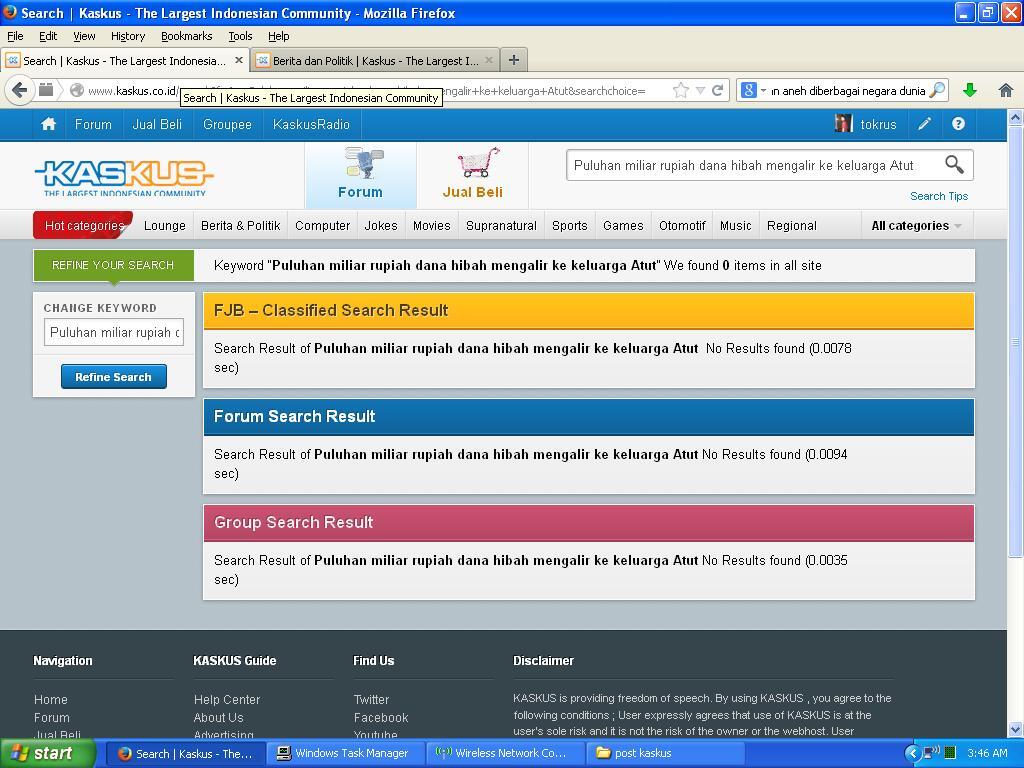
Task: Open the Berita & Politik category
Action: 240,225
